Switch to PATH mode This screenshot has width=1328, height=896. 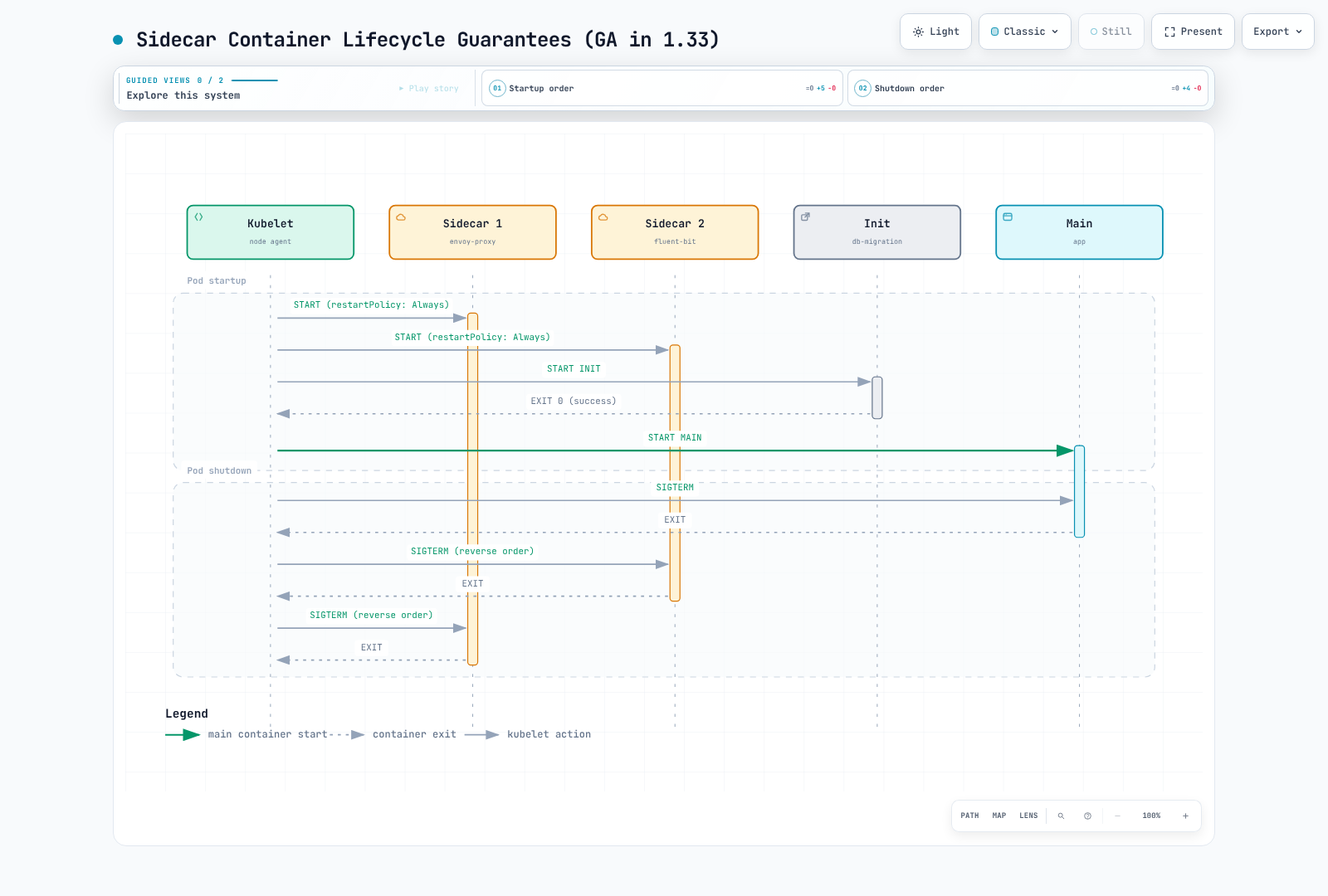pos(969,816)
